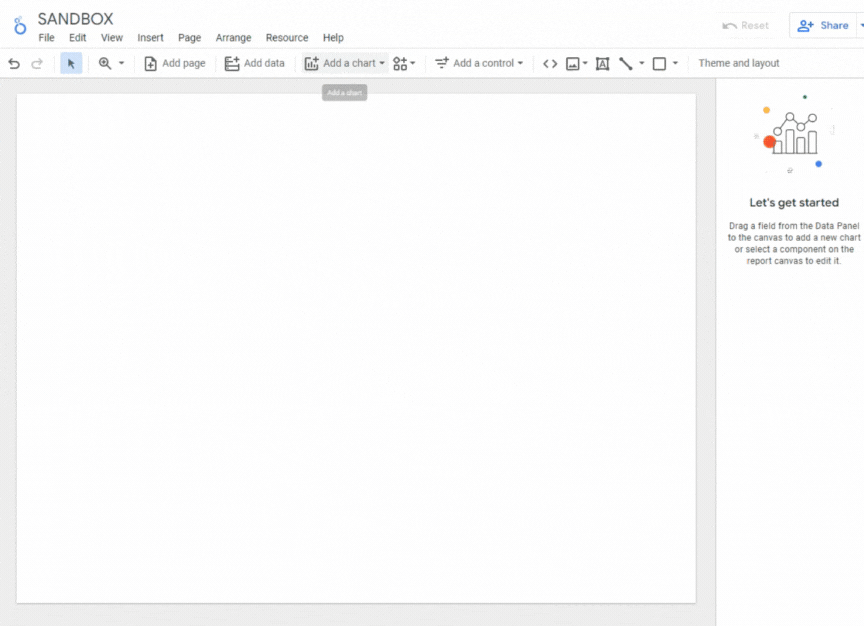
Task: Open the Resource menu
Action: click(287, 38)
